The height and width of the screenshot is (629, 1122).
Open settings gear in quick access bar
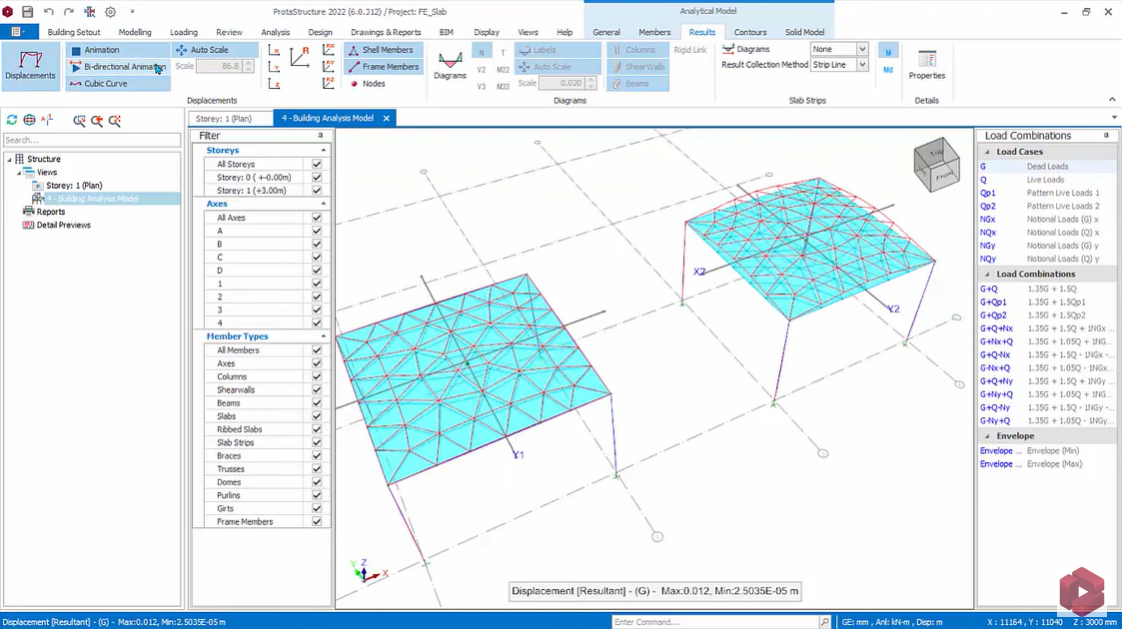[x=110, y=11]
